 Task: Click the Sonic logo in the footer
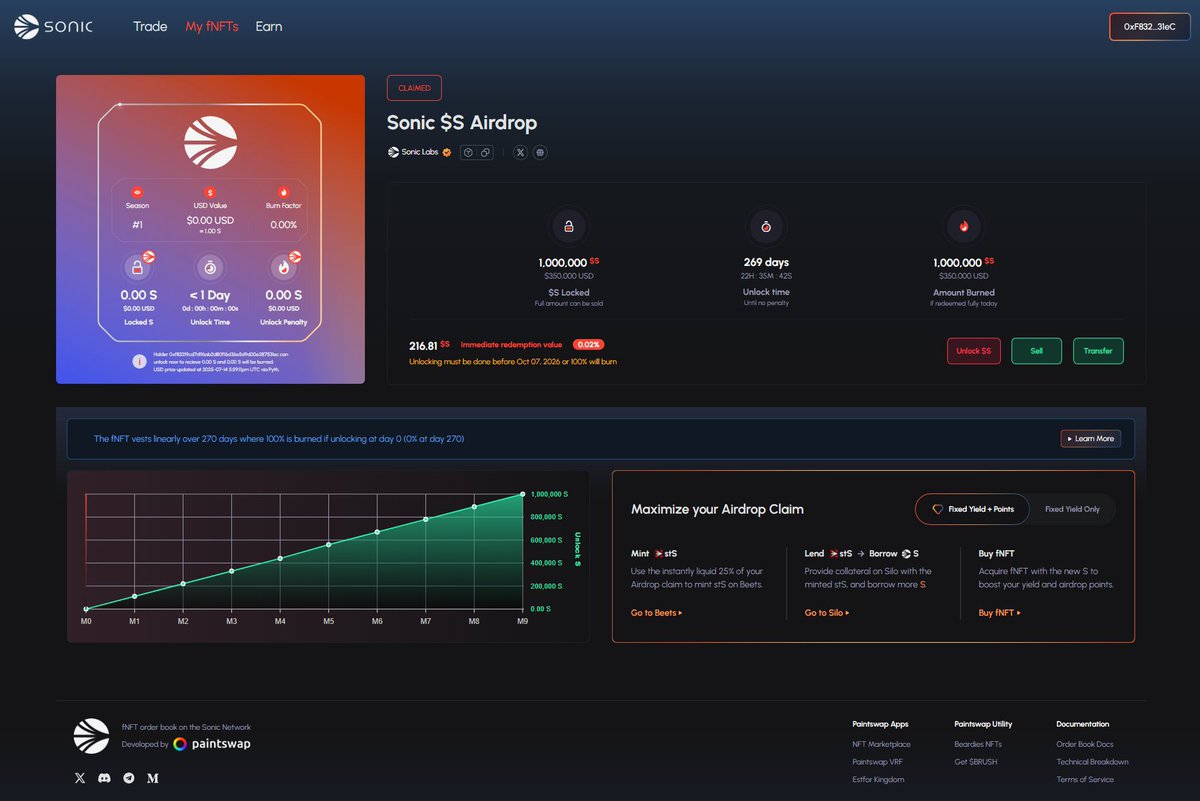coord(91,736)
